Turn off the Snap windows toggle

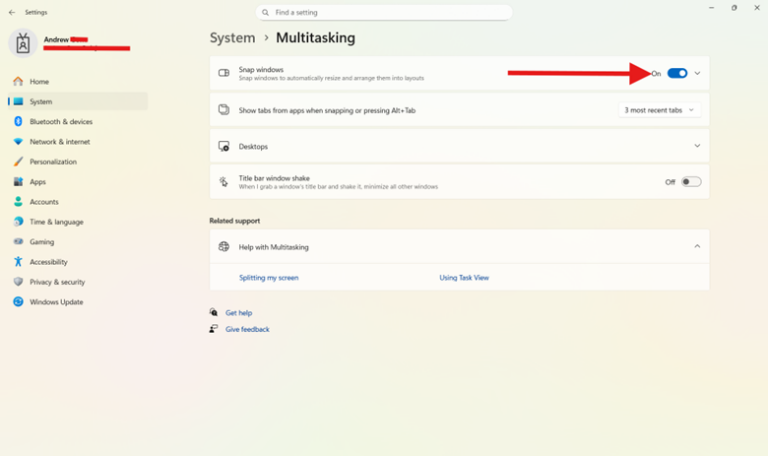pos(677,73)
